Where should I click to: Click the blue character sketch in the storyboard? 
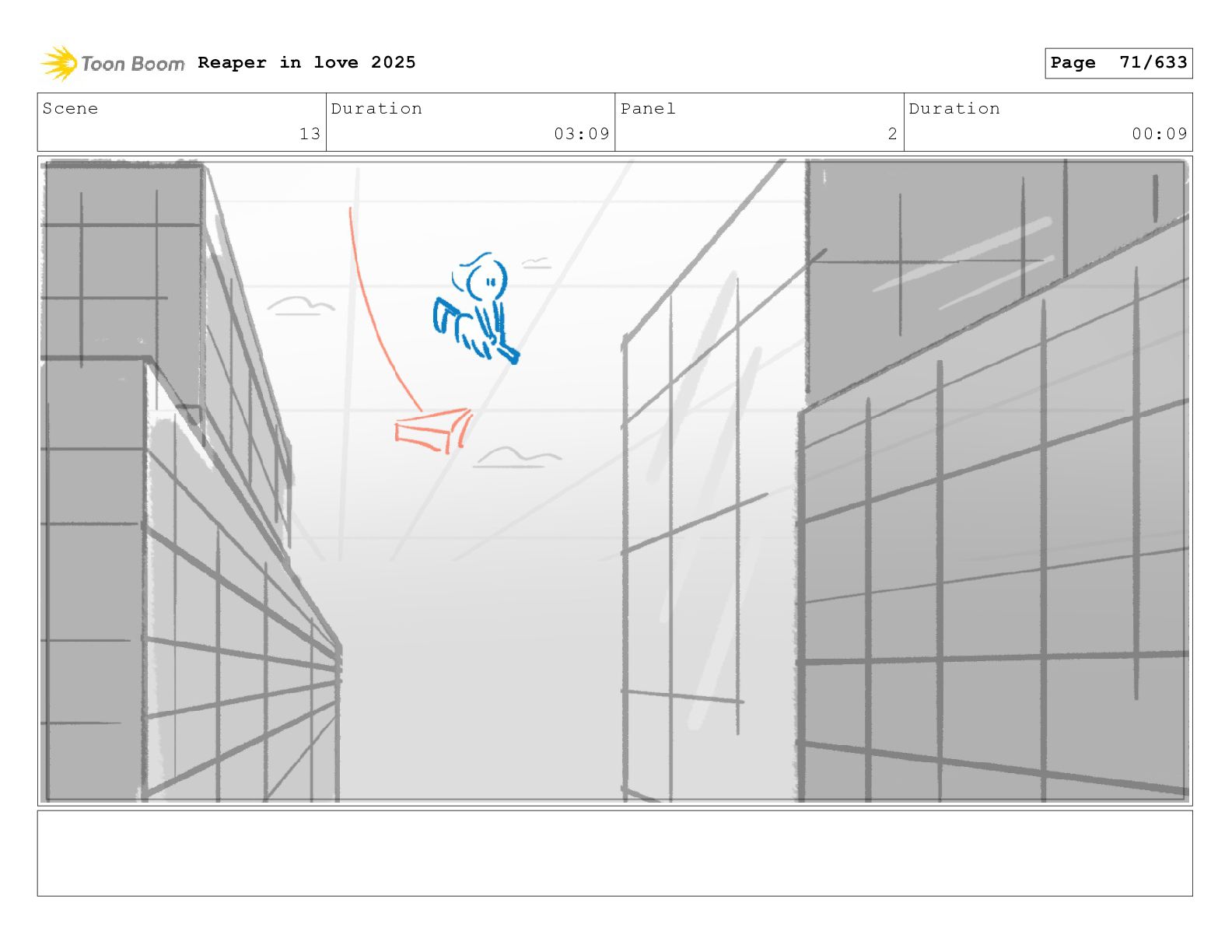pos(476,308)
